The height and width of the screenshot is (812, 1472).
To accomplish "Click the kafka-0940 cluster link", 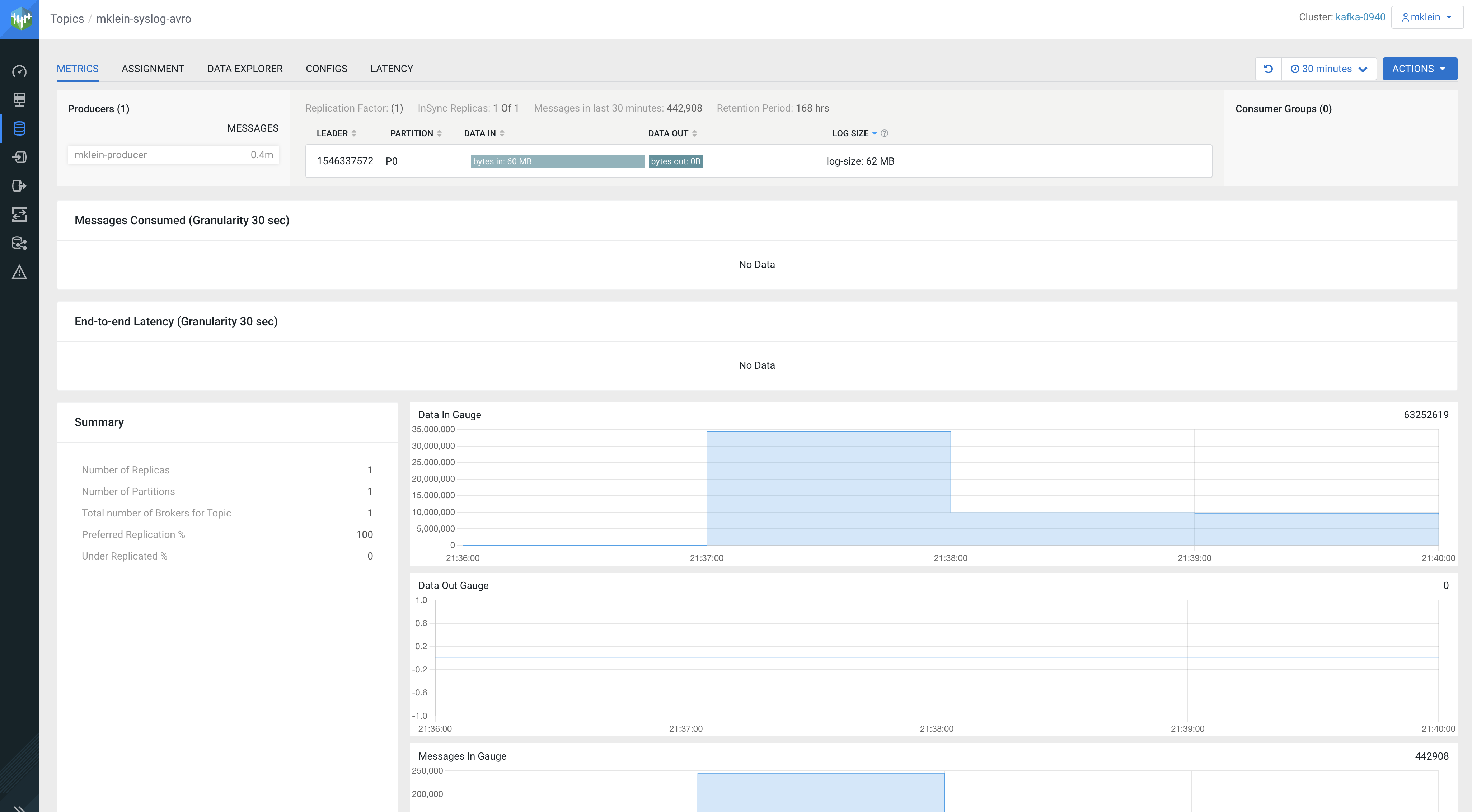I will [1360, 17].
